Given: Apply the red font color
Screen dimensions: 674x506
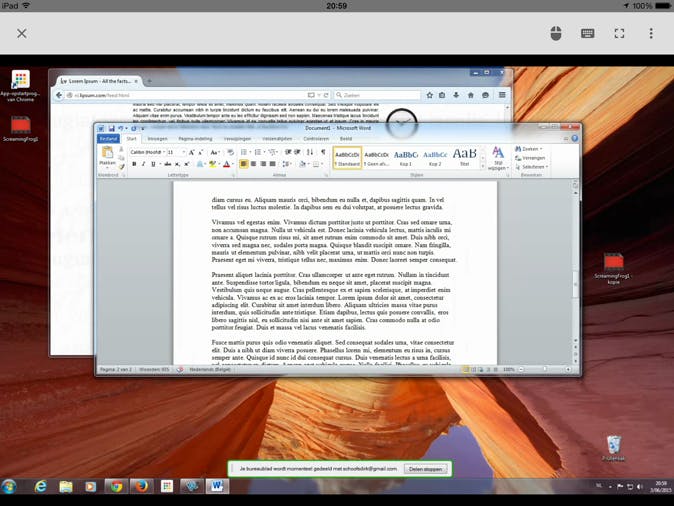Looking at the screenshot, I should [x=227, y=164].
